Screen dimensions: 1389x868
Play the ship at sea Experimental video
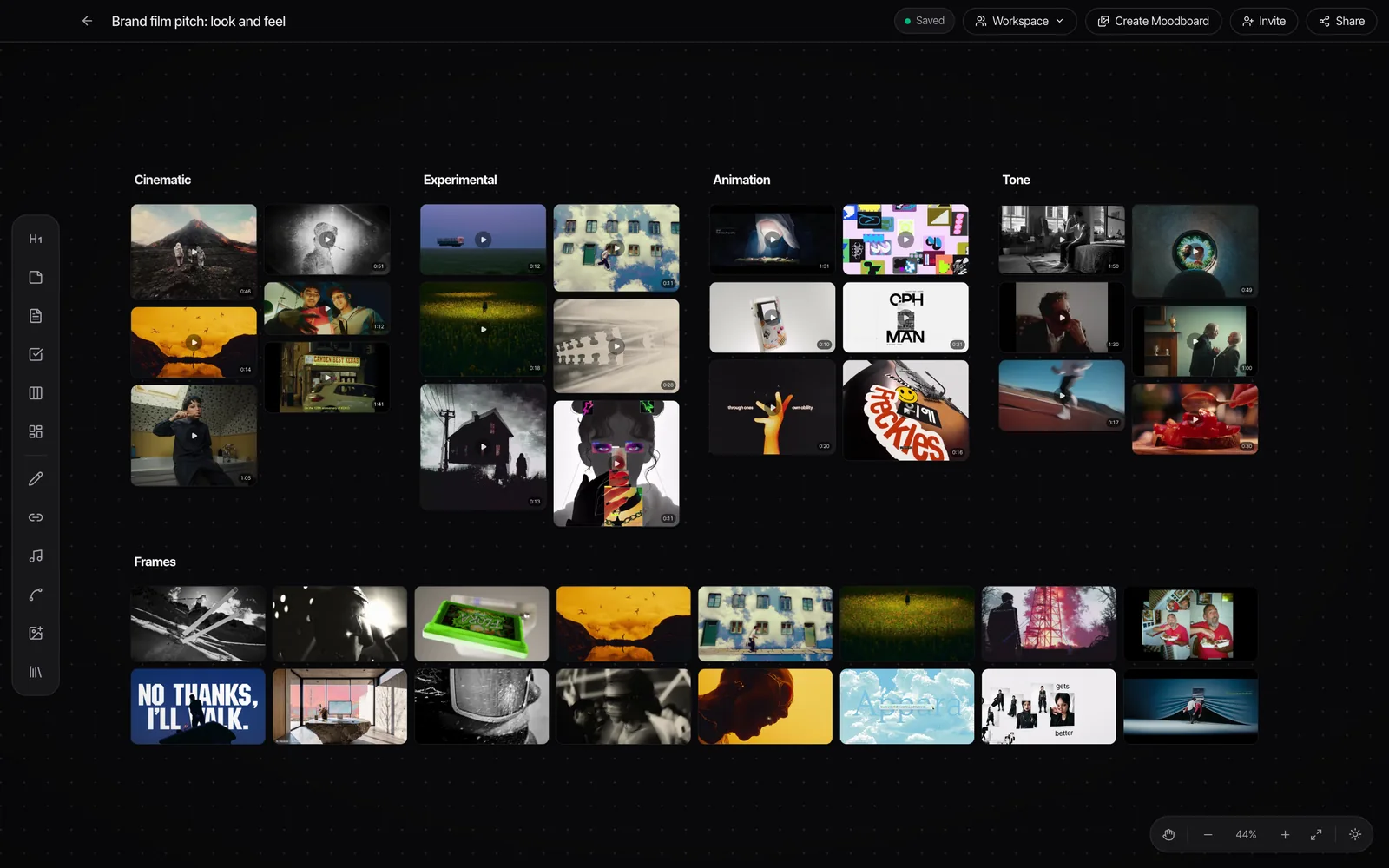483,240
